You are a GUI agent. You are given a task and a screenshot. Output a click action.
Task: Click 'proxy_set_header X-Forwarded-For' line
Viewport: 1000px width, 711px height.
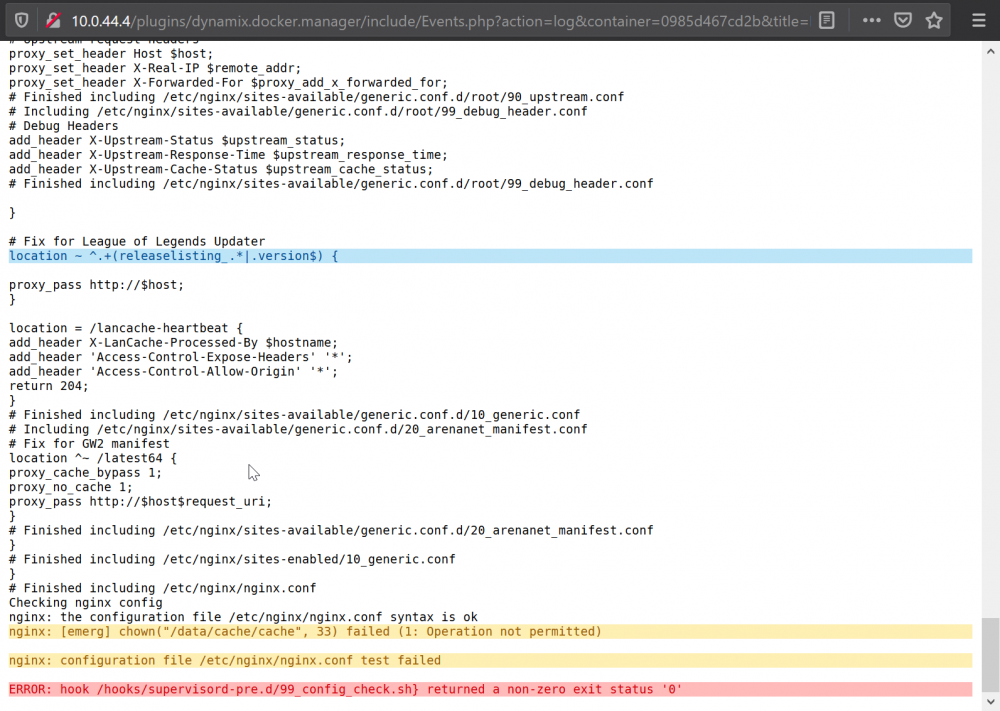tap(228, 82)
